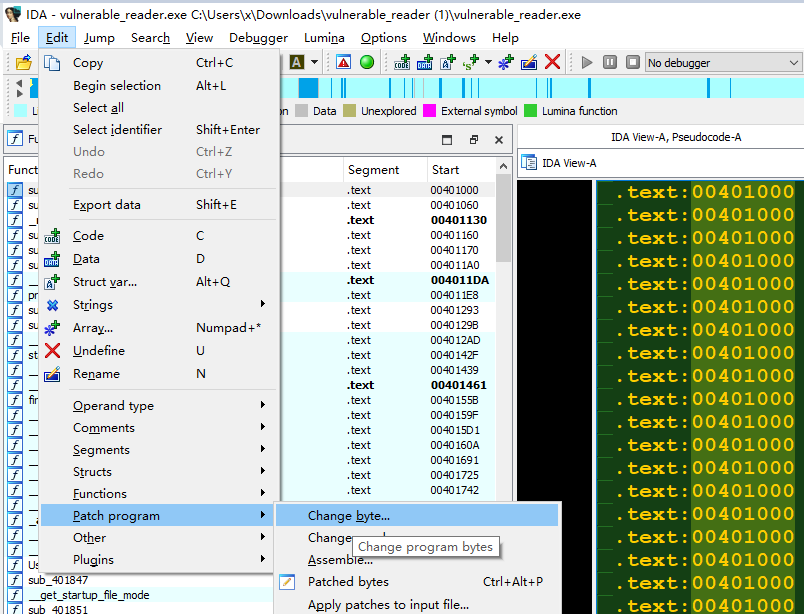
Task: Click the Code icon in the Edit menu
Action: [52, 236]
